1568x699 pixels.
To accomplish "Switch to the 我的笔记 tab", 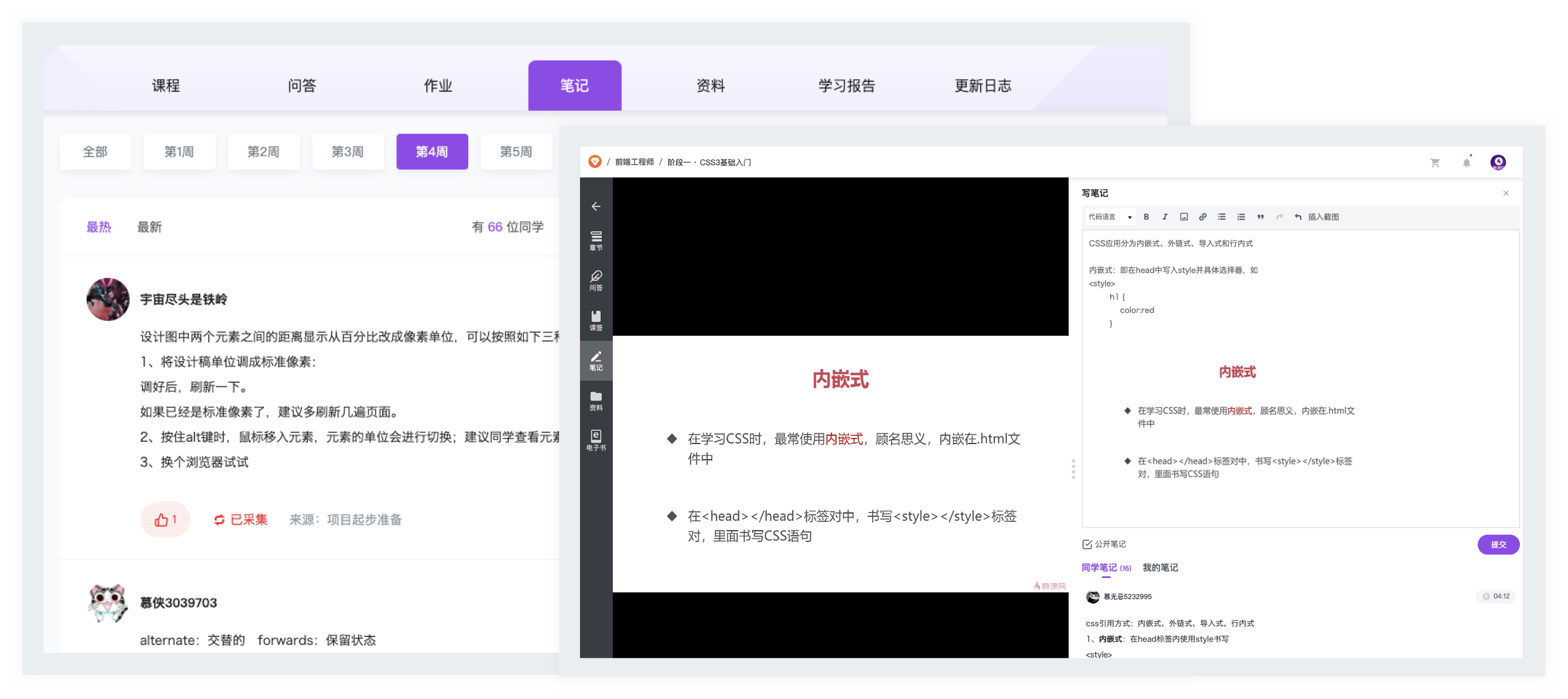I will pos(1160,568).
